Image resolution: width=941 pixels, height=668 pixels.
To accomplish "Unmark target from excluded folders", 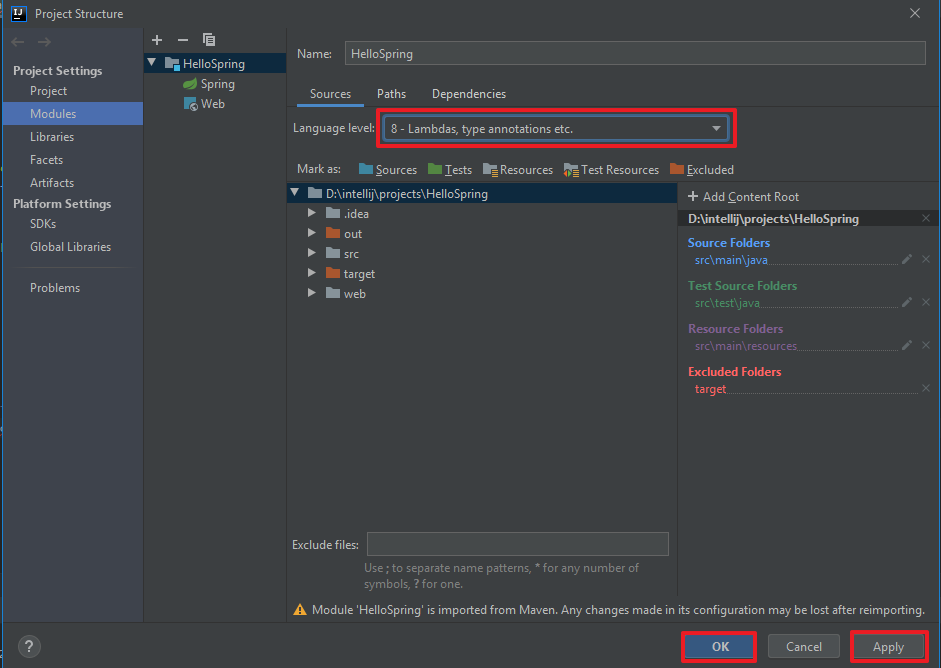I will click(x=926, y=388).
